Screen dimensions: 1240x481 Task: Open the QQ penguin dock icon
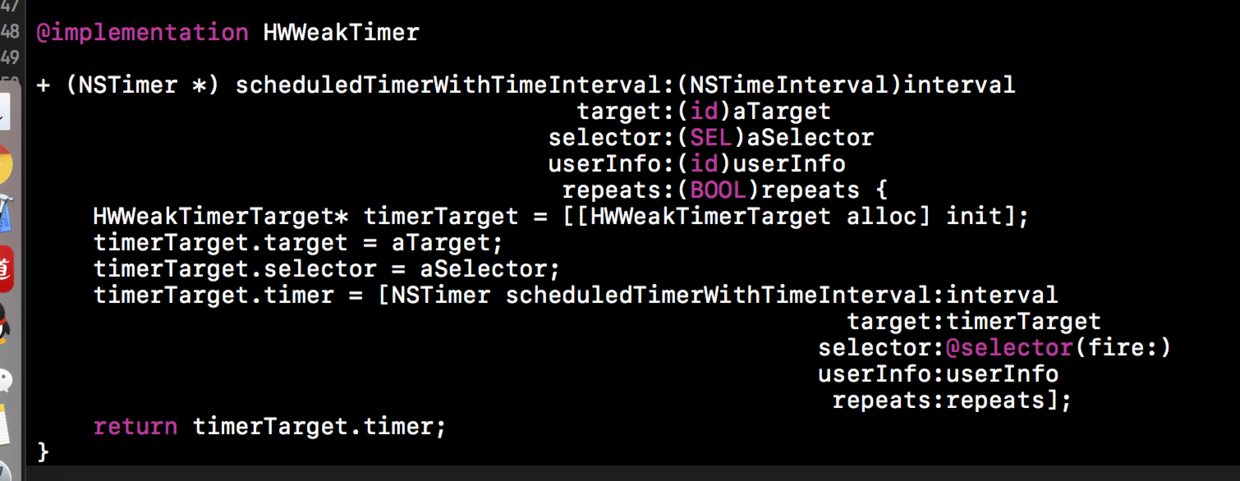click(5, 324)
